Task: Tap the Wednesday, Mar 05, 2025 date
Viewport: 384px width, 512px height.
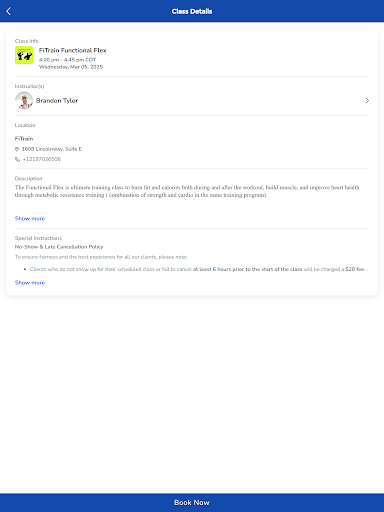Action: click(71, 67)
